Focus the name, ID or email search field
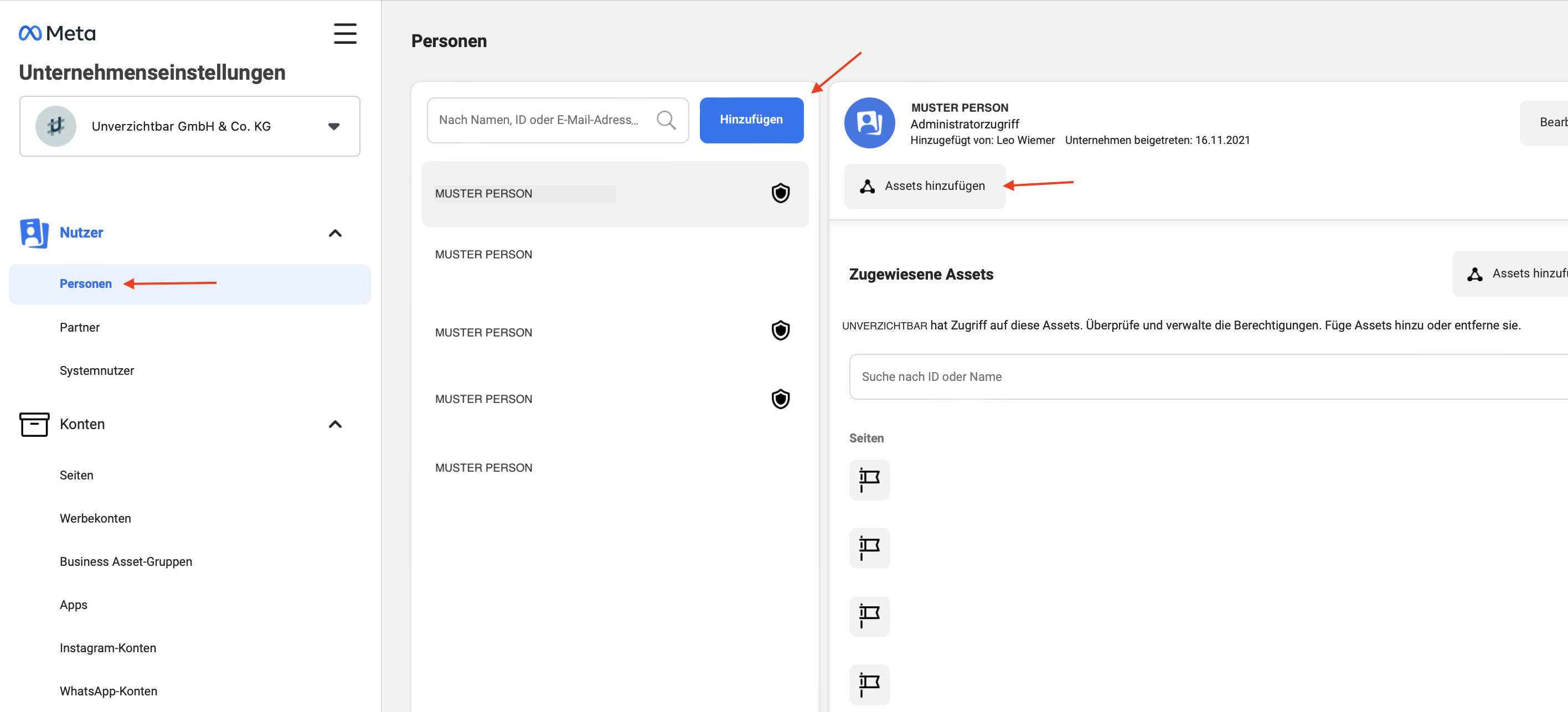The image size is (1568, 712). [558, 120]
